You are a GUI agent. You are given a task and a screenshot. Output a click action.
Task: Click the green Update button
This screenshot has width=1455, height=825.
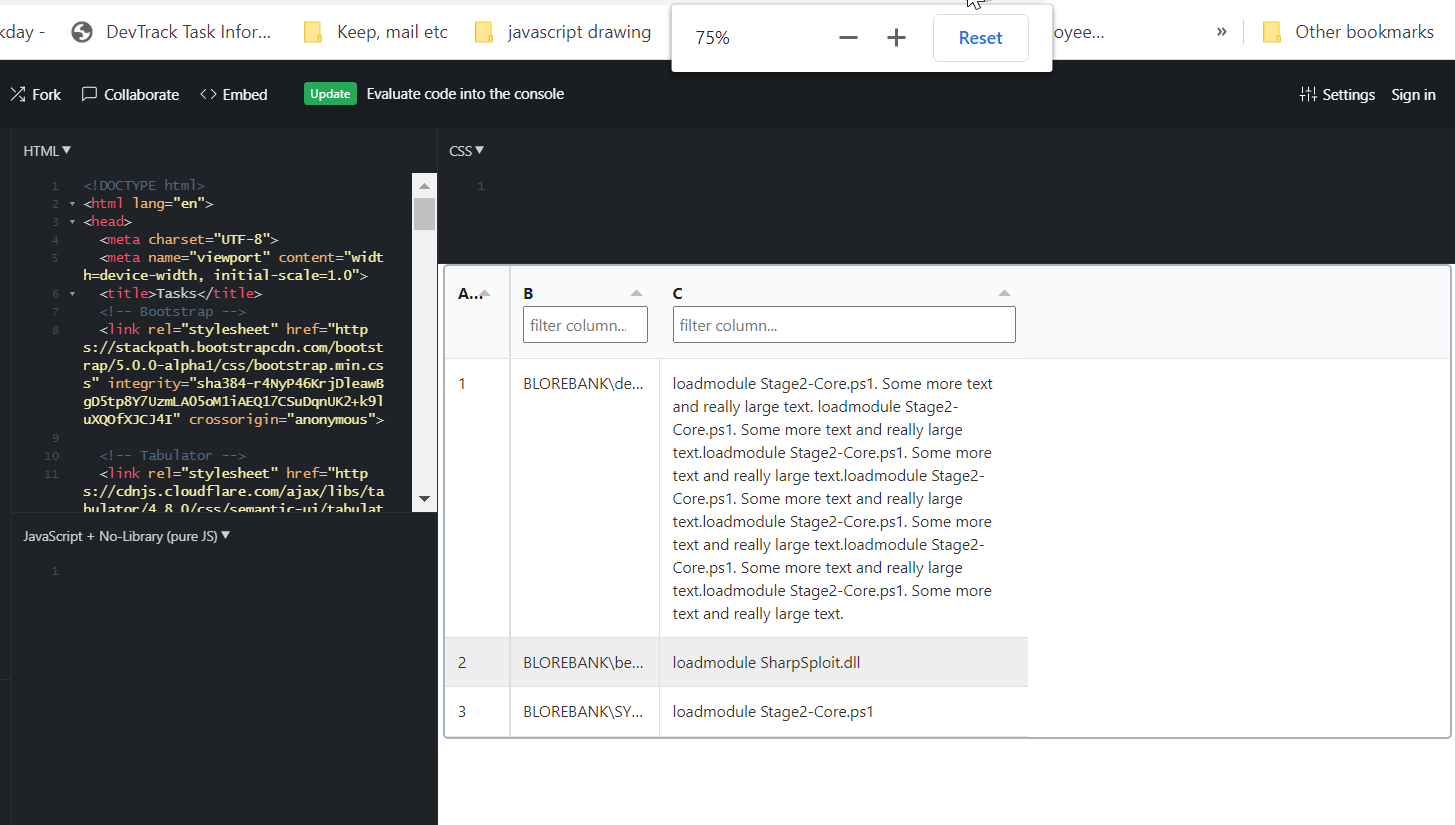click(330, 94)
